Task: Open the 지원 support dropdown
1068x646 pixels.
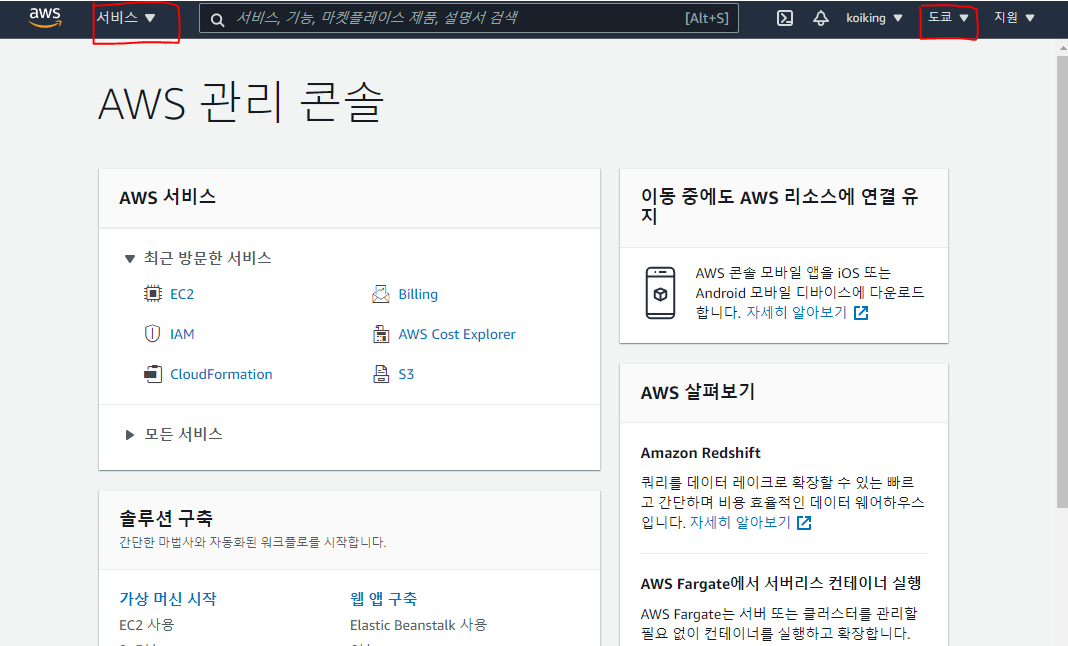Action: pos(1014,18)
